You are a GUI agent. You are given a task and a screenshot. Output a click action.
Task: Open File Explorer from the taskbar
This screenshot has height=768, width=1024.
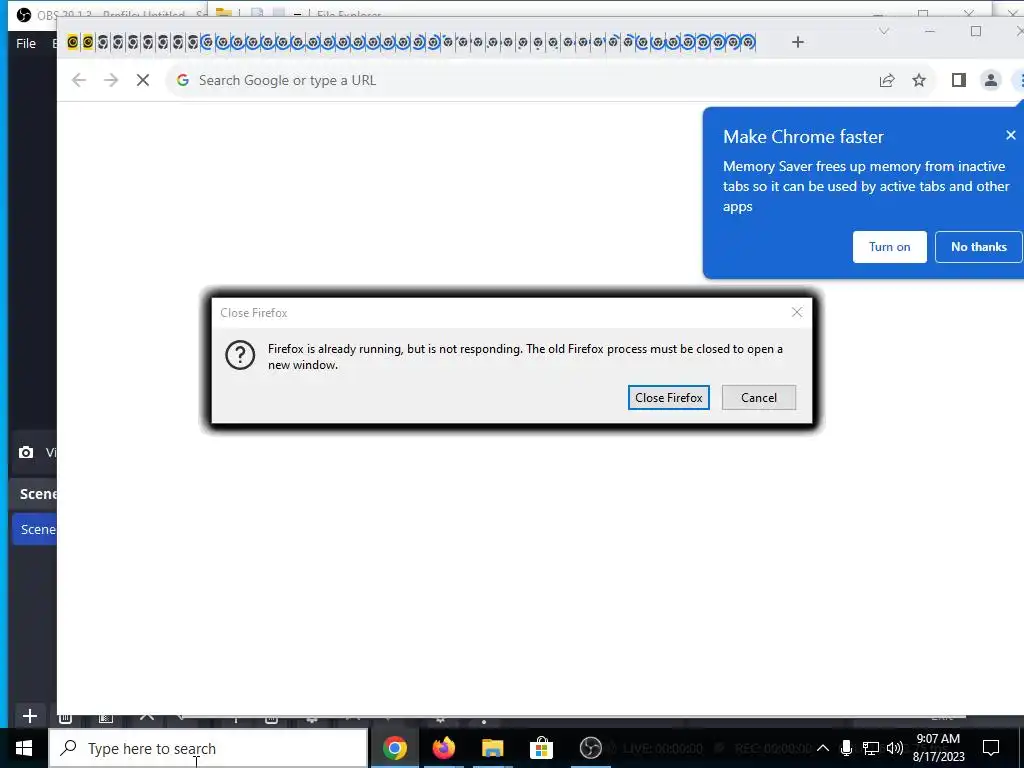tap(492, 748)
